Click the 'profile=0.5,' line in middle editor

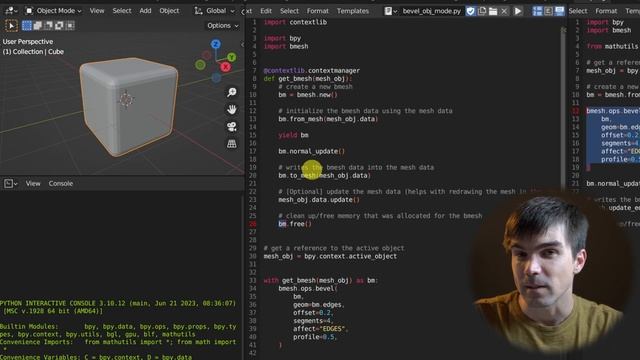315,337
